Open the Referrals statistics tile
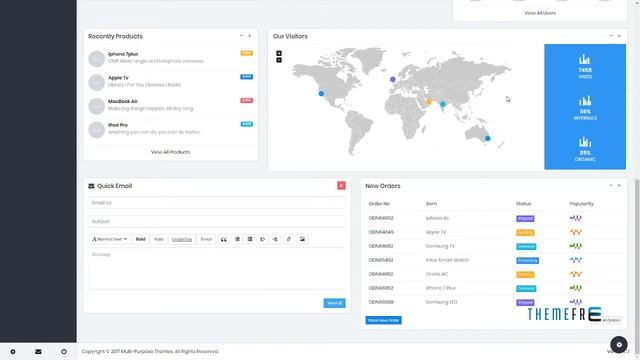This screenshot has height=360, width=640. click(x=585, y=108)
